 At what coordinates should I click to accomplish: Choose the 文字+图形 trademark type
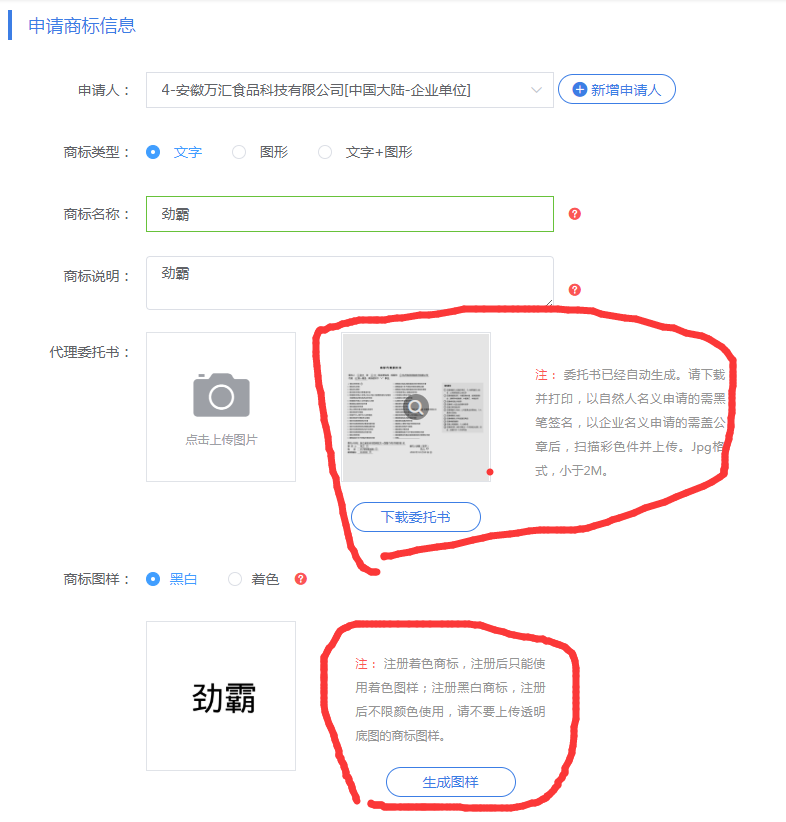point(325,152)
